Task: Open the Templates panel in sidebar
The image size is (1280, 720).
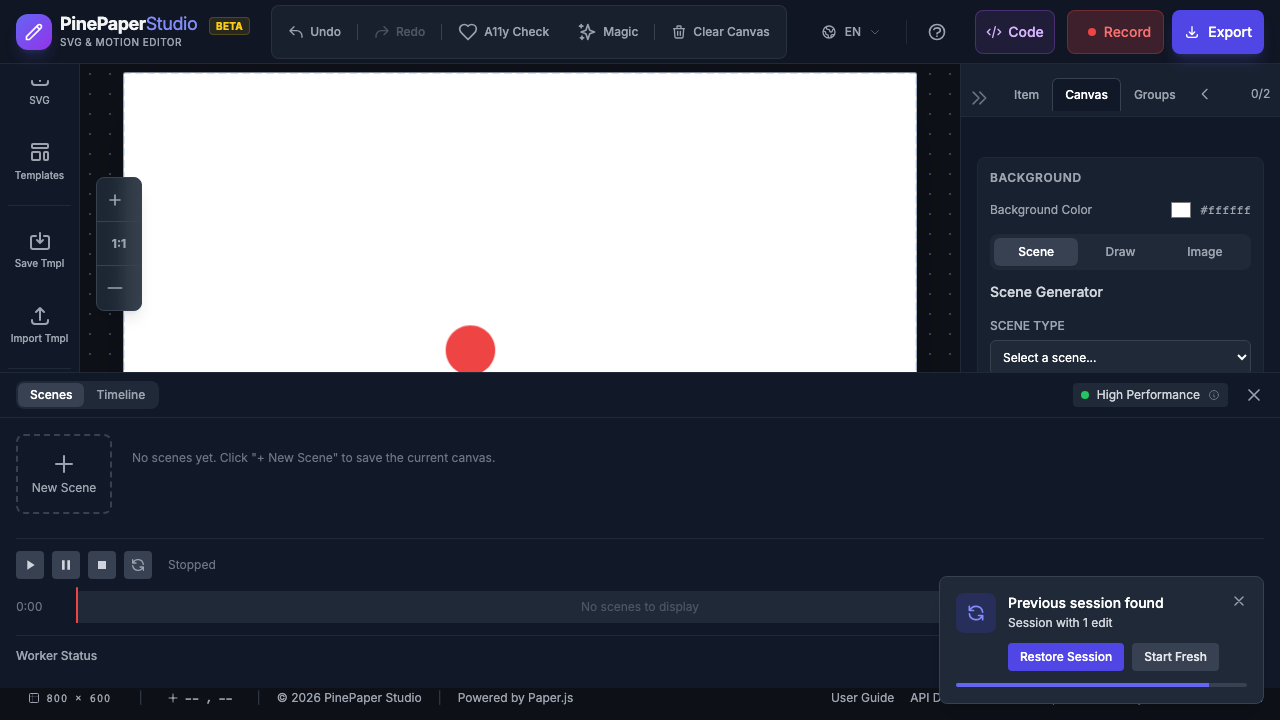Action: [x=39, y=161]
